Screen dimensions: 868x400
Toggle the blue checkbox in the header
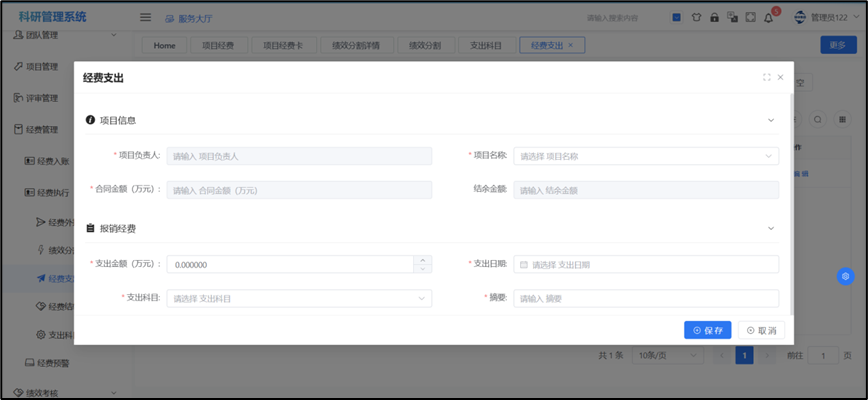coord(677,17)
